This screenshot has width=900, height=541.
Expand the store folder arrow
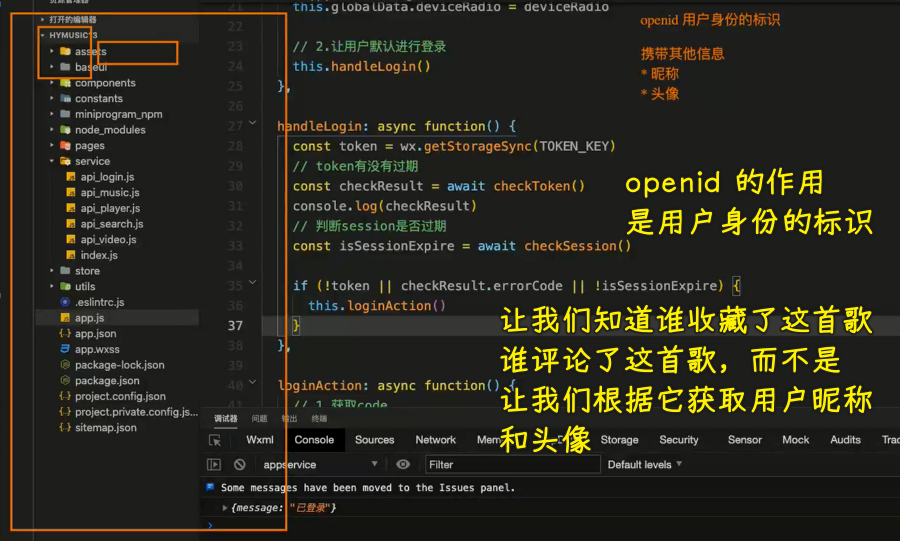[52, 270]
